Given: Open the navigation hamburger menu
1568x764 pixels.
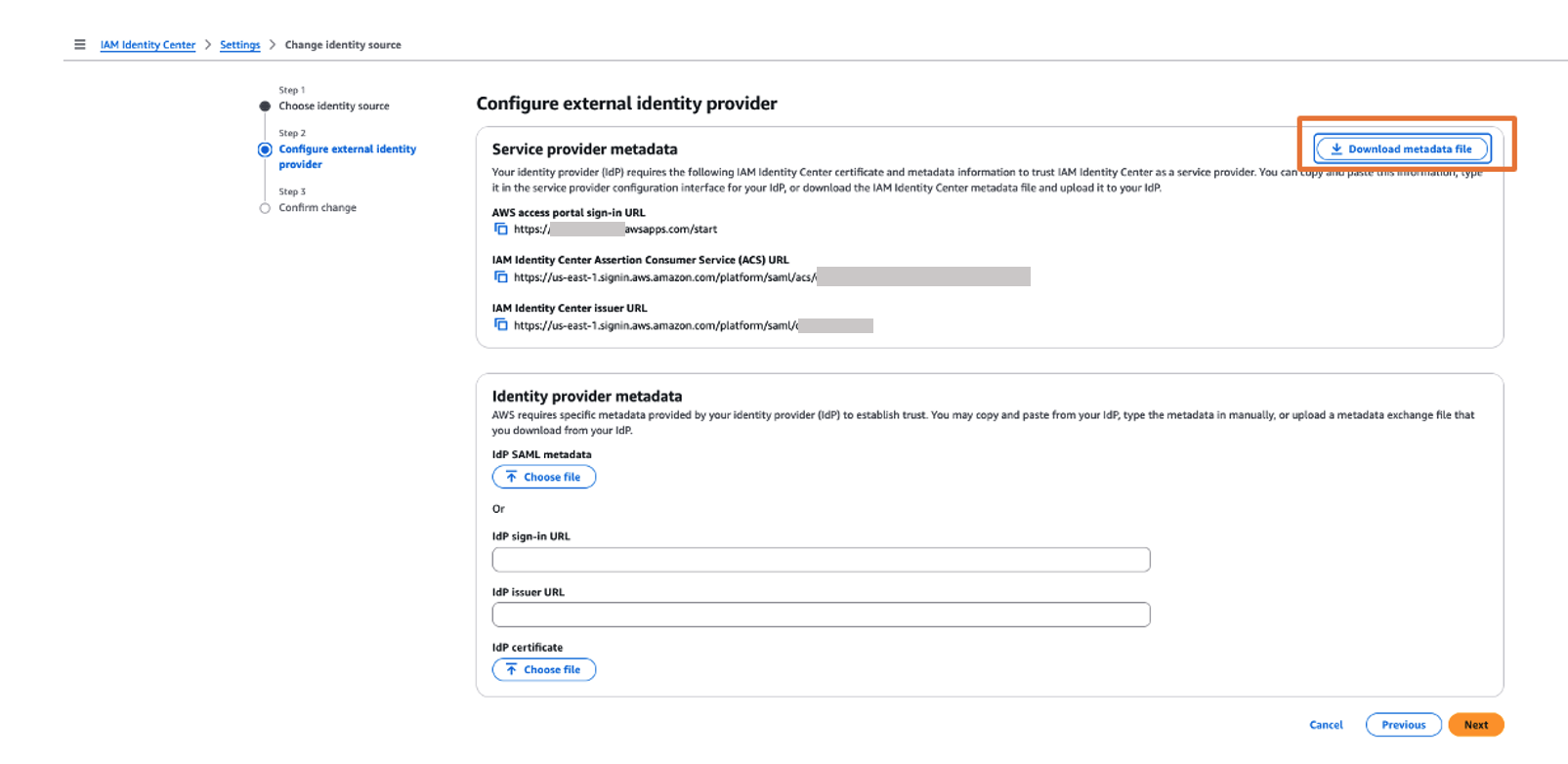Looking at the screenshot, I should 79,44.
